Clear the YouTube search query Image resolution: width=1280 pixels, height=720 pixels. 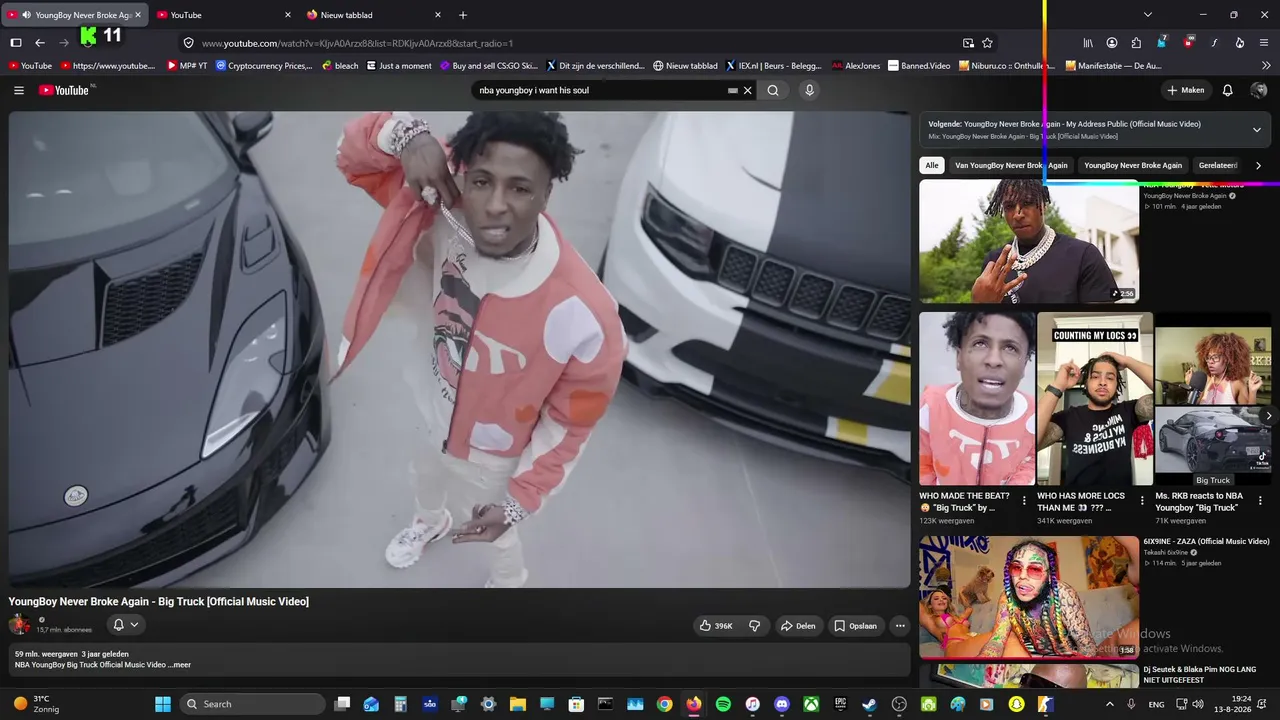click(x=747, y=90)
